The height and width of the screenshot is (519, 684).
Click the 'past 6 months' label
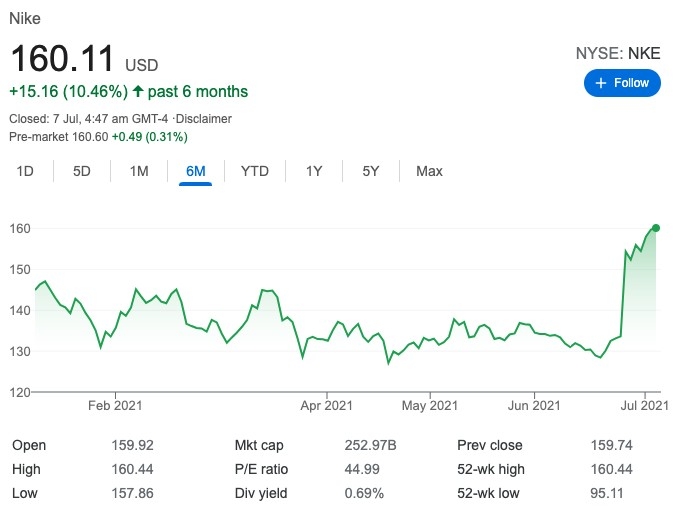(x=198, y=92)
